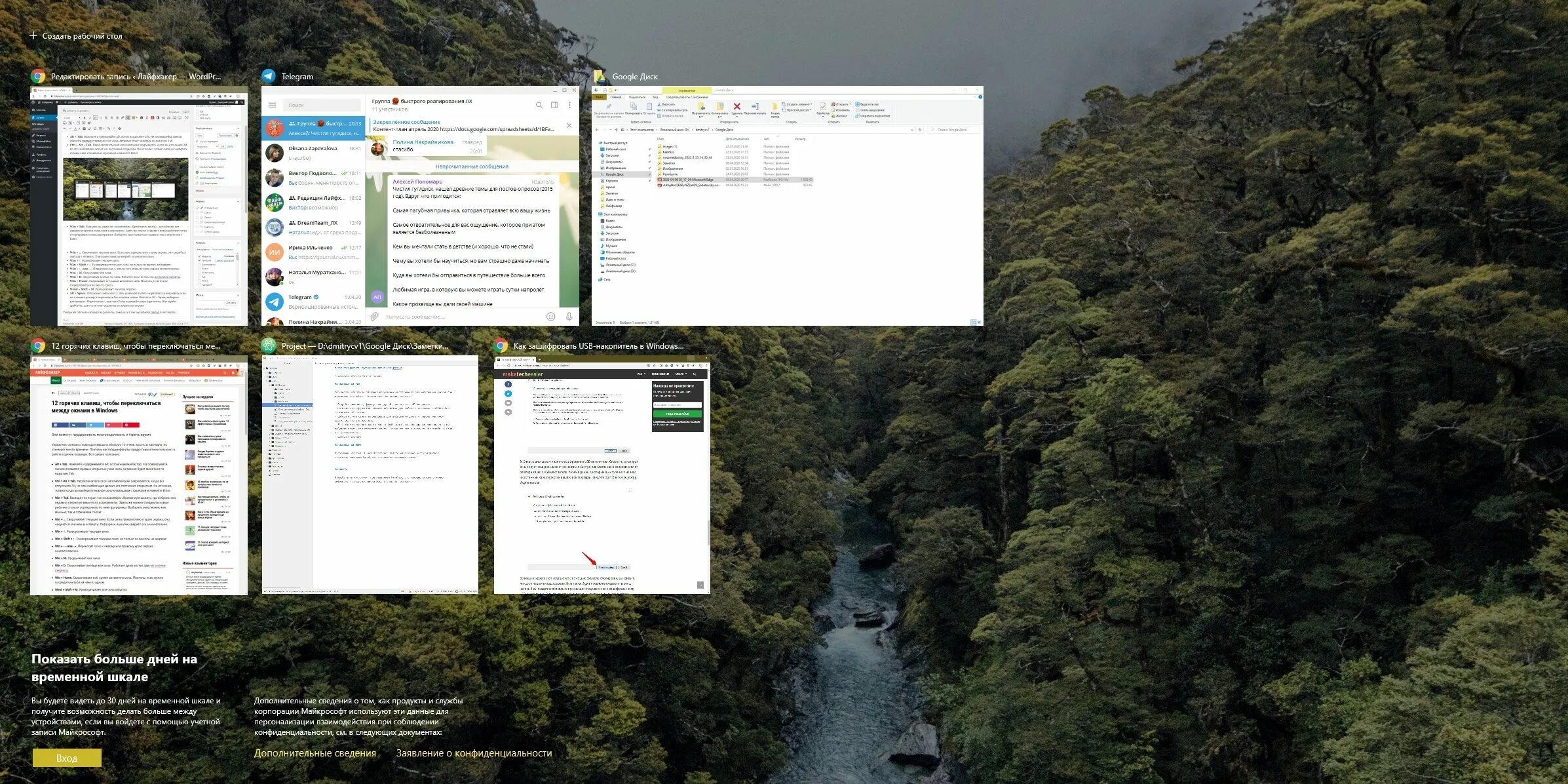Select the WordPress editor window thumbnail
Screen dimensions: 1568x784
coord(139,206)
